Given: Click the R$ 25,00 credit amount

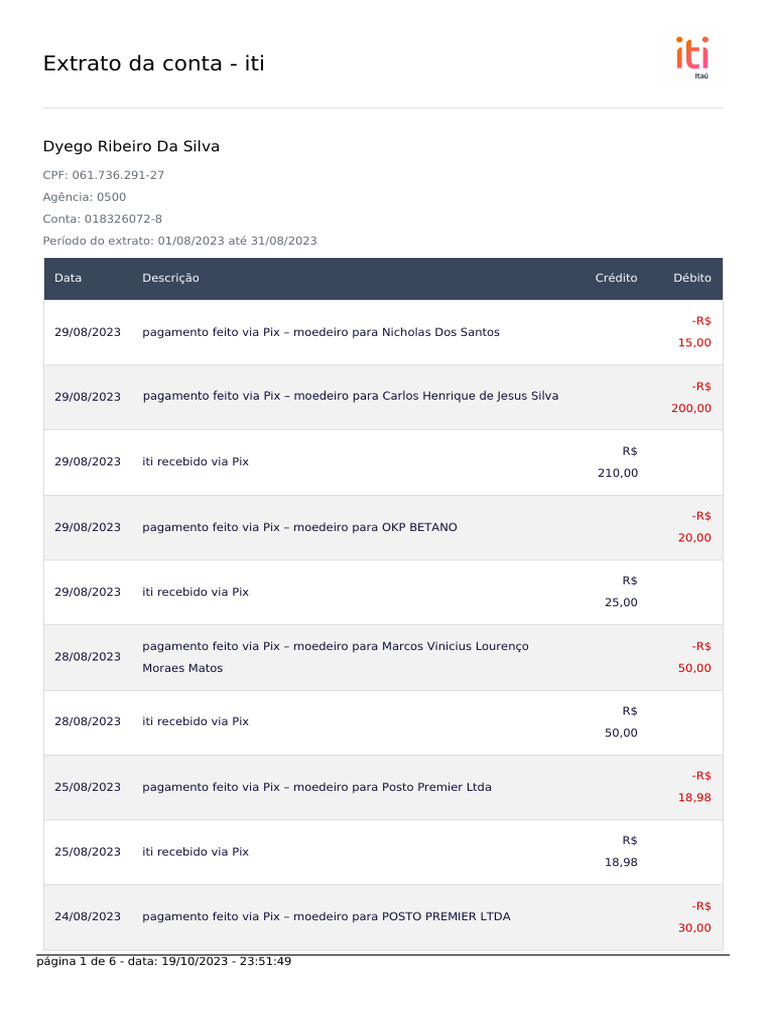Looking at the screenshot, I should click(621, 592).
